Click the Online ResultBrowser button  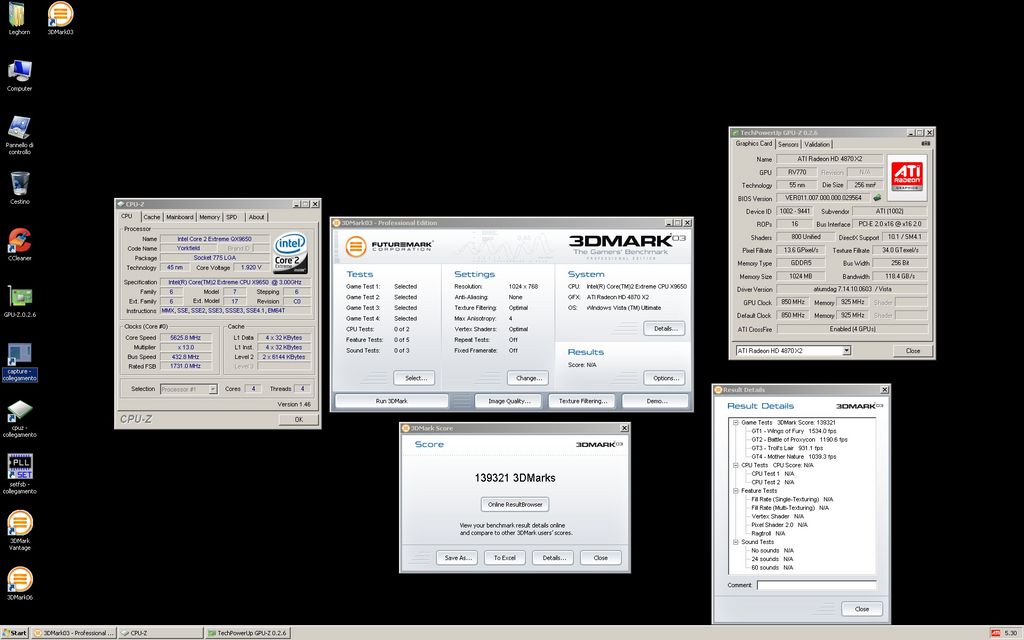coord(515,504)
